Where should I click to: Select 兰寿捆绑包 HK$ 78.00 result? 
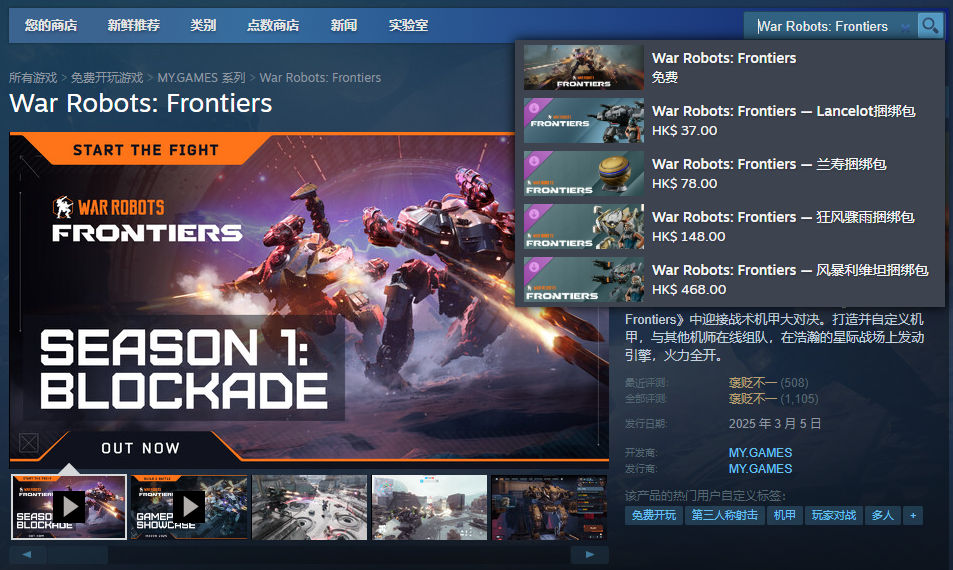click(x=729, y=173)
